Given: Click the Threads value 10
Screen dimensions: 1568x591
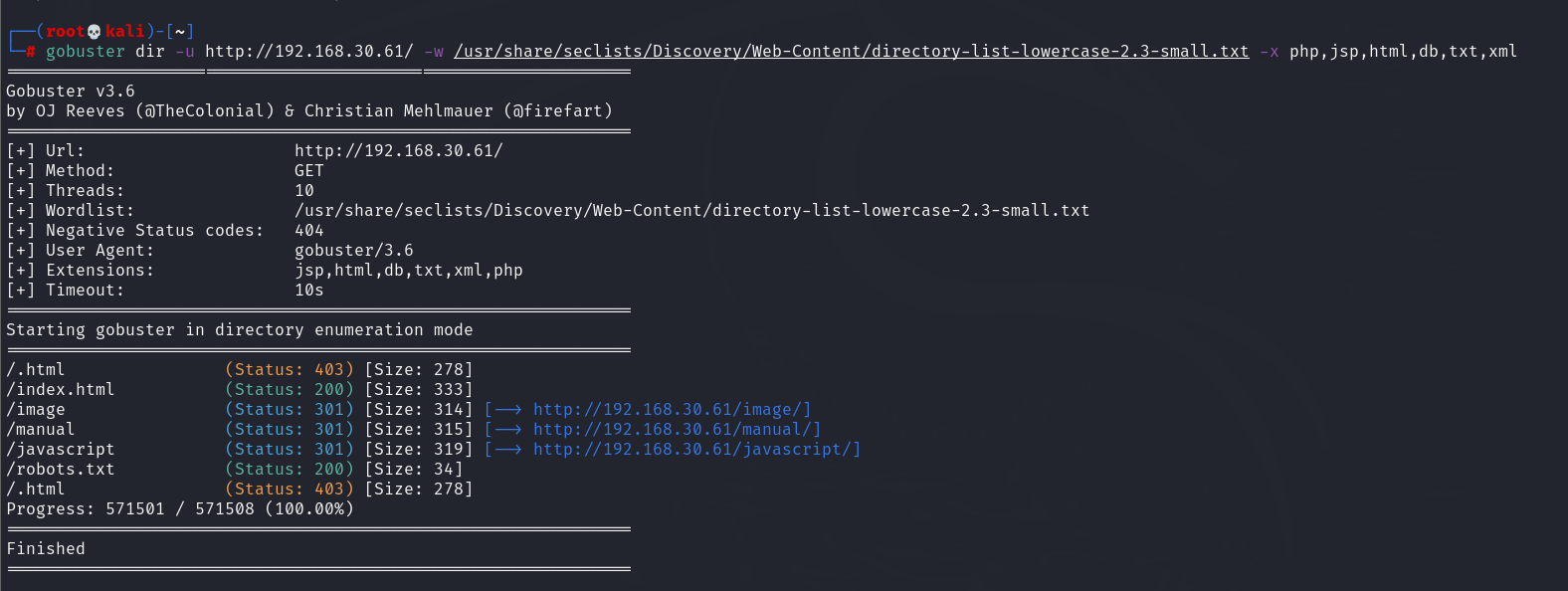Looking at the screenshot, I should point(304,190).
